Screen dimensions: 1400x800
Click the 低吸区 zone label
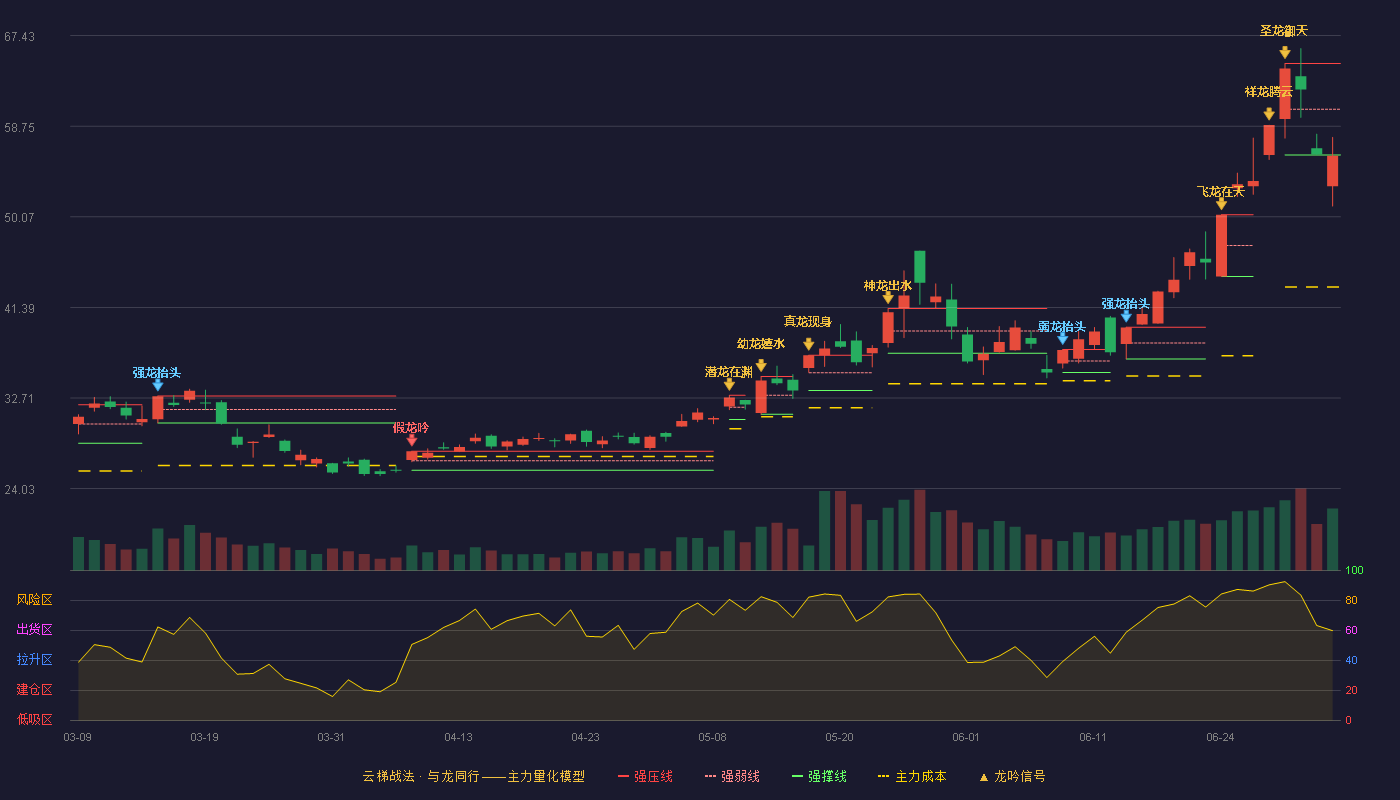coord(34,719)
